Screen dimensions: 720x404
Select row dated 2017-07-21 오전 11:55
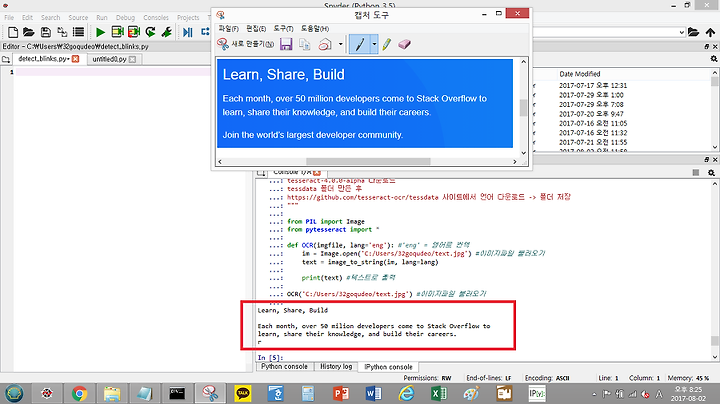point(593,142)
